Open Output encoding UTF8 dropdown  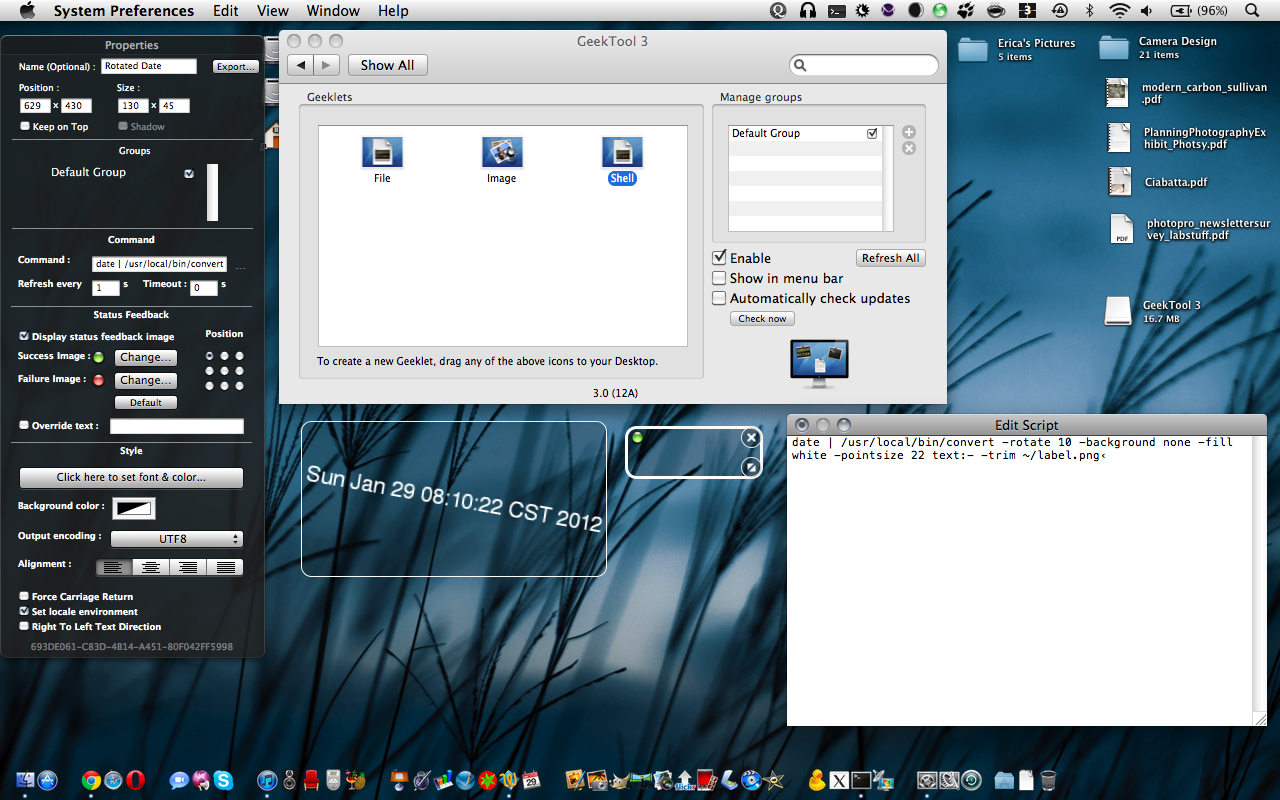pos(177,539)
